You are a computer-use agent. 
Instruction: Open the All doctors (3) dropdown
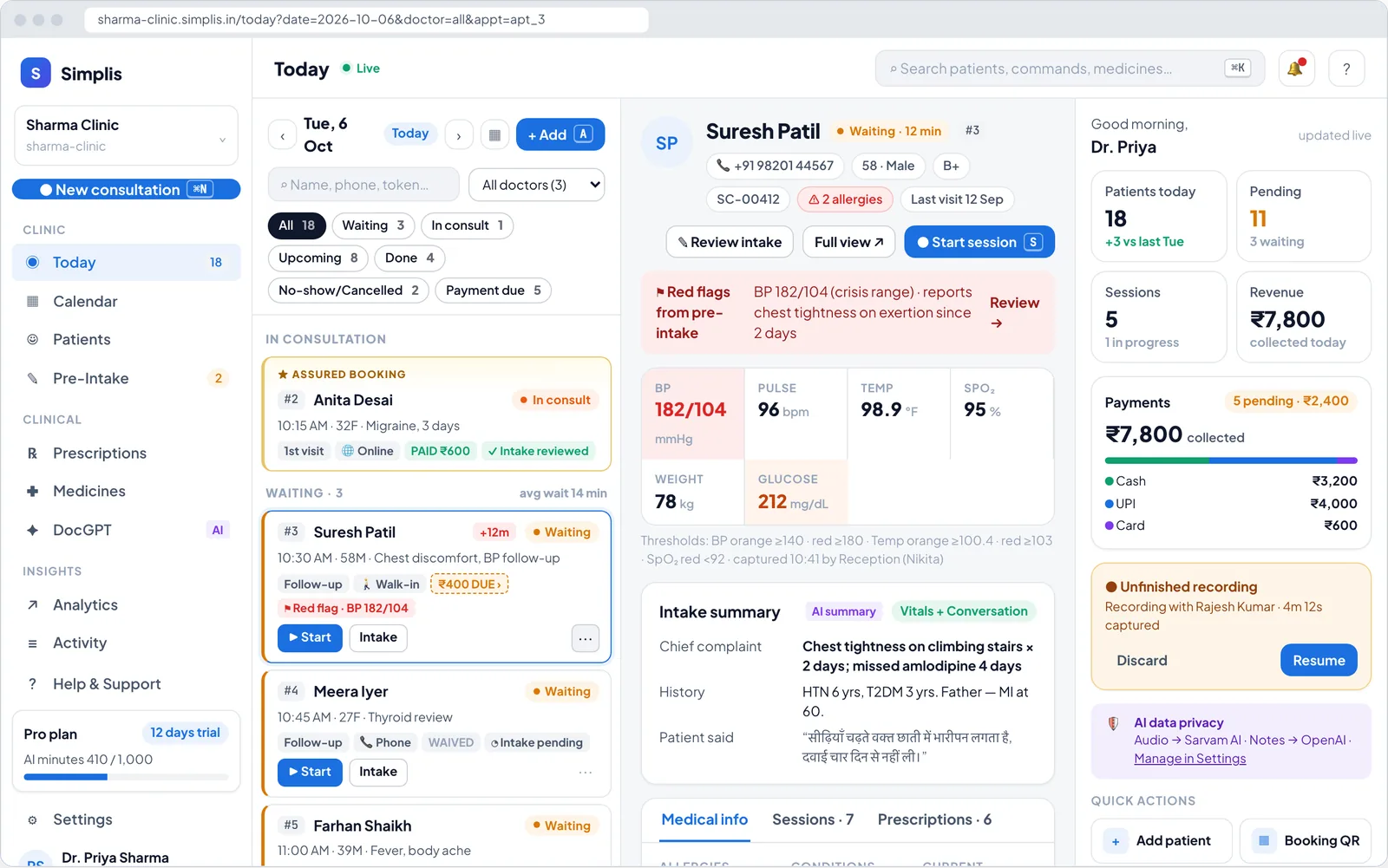(536, 185)
